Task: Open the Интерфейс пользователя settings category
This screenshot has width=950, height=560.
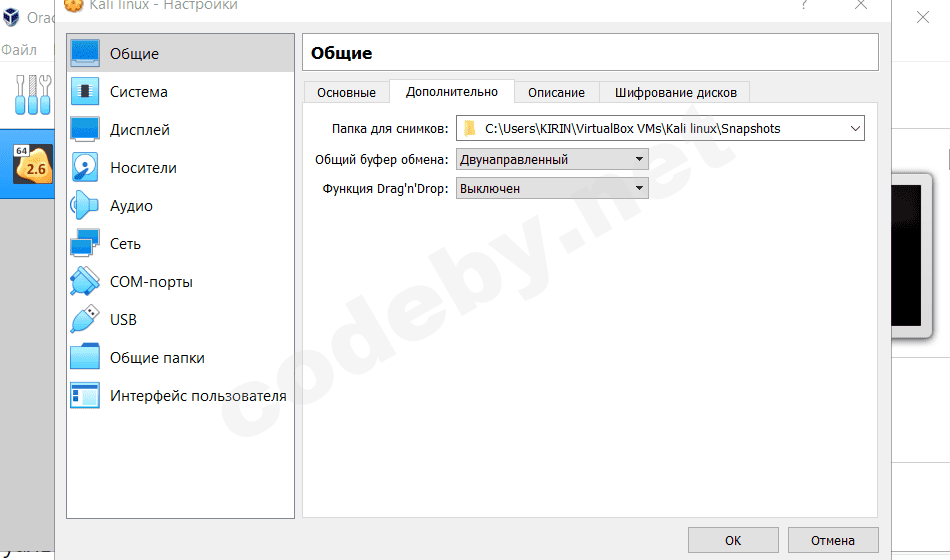Action: 181,396
